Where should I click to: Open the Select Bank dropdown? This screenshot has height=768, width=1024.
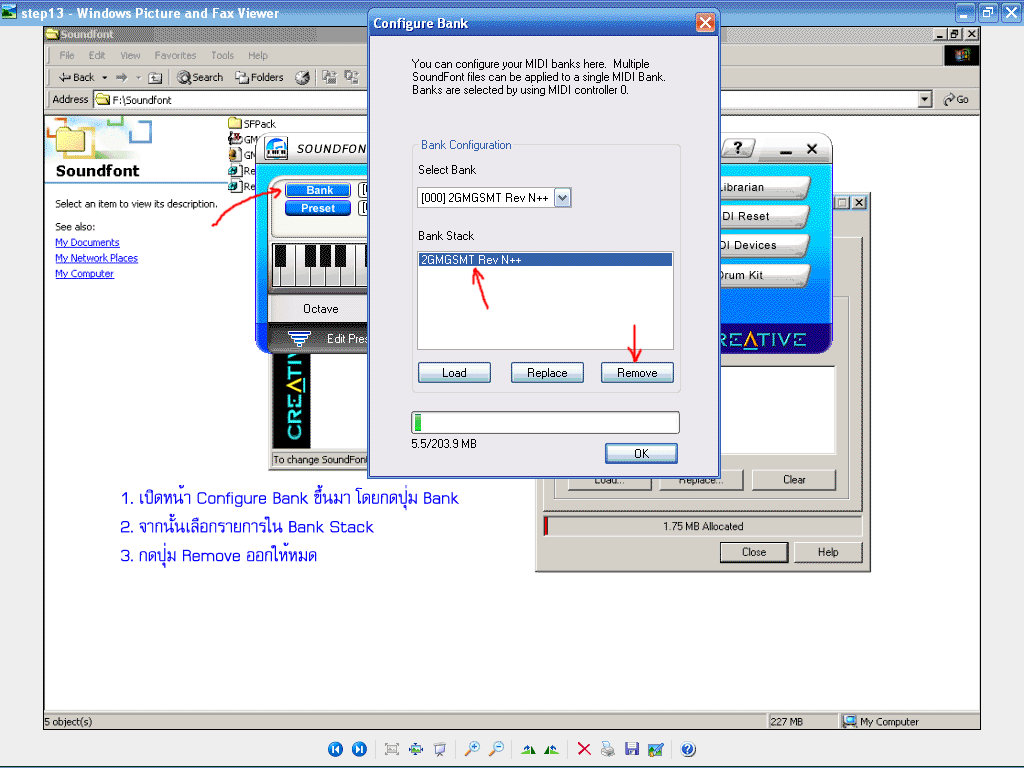click(562, 197)
